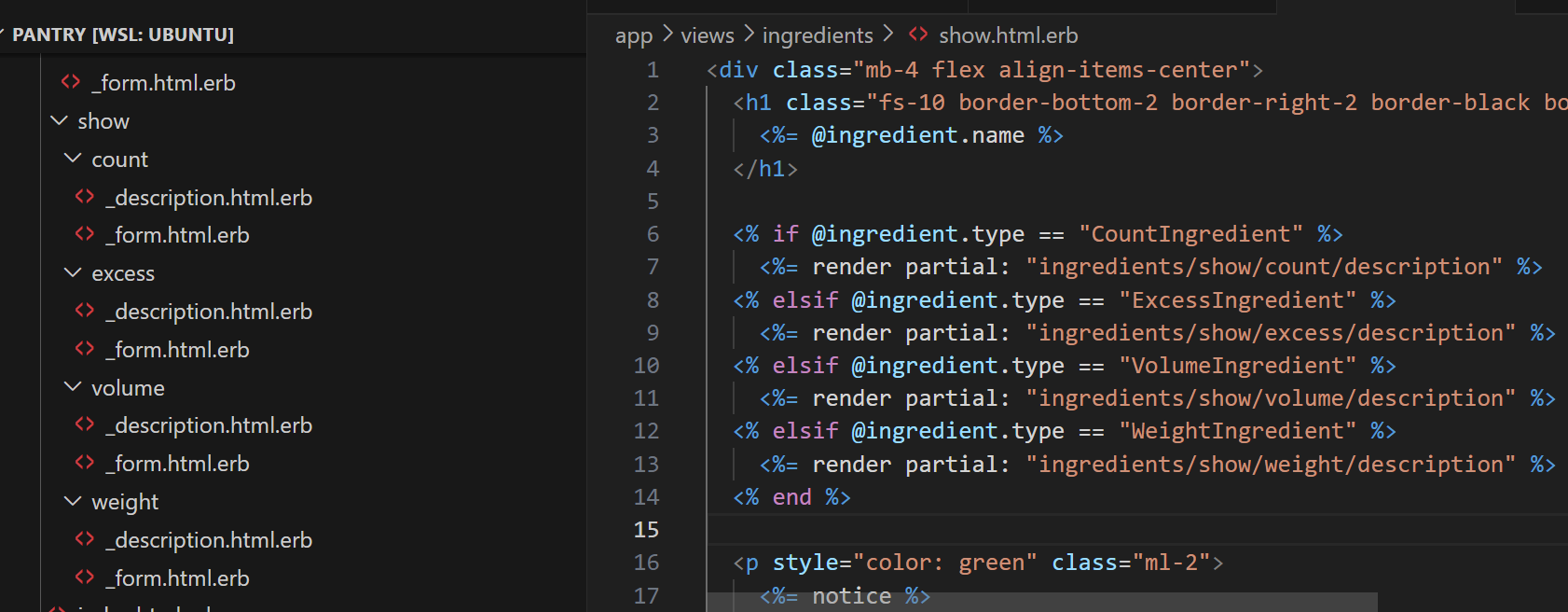The image size is (1568, 612).
Task: Click the count/description partial path on line 7
Action: (x=1264, y=267)
